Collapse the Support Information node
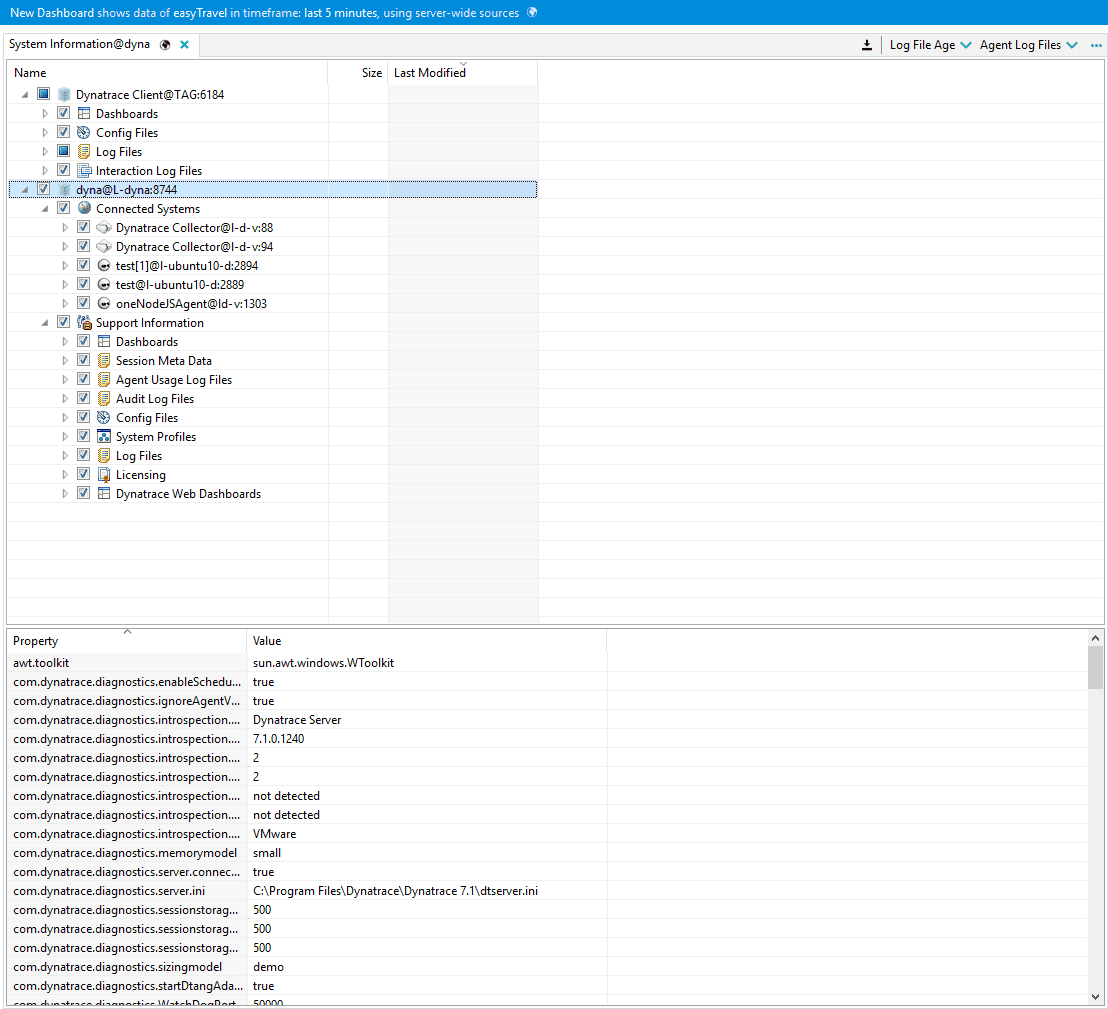The width and height of the screenshot is (1108, 1009). pos(45,323)
